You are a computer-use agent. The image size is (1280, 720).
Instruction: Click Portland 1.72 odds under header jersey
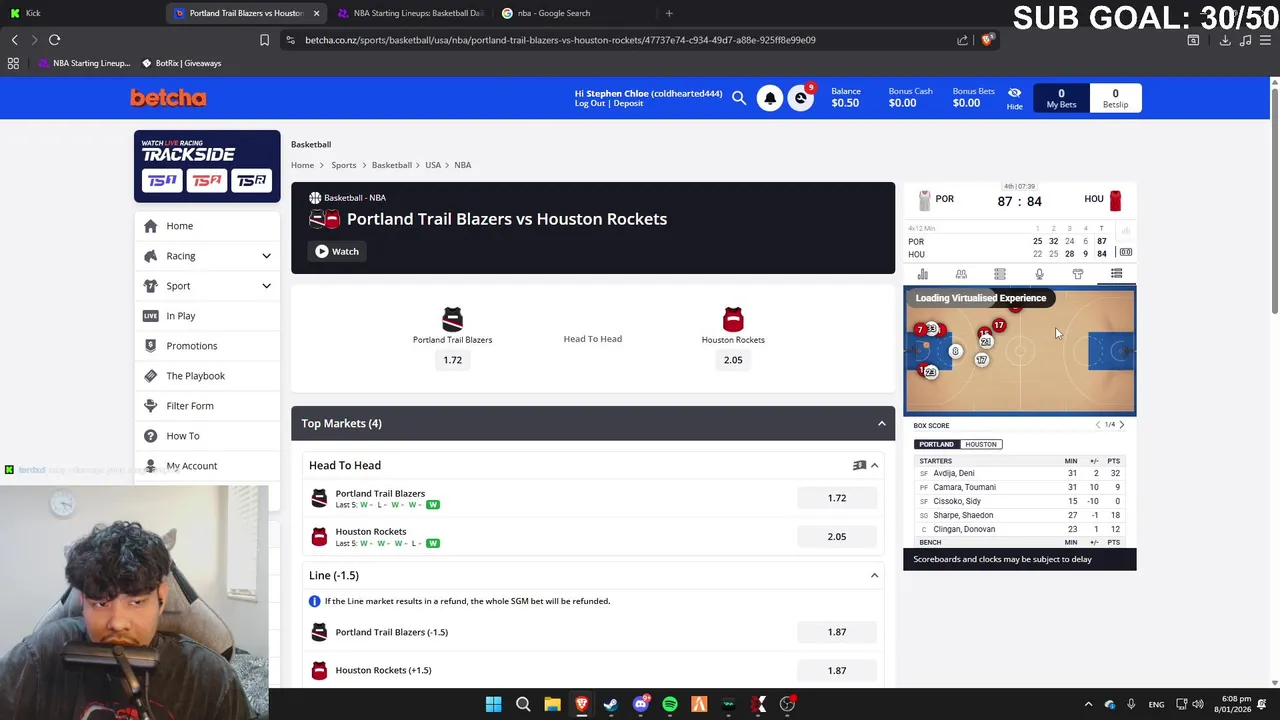[453, 360]
